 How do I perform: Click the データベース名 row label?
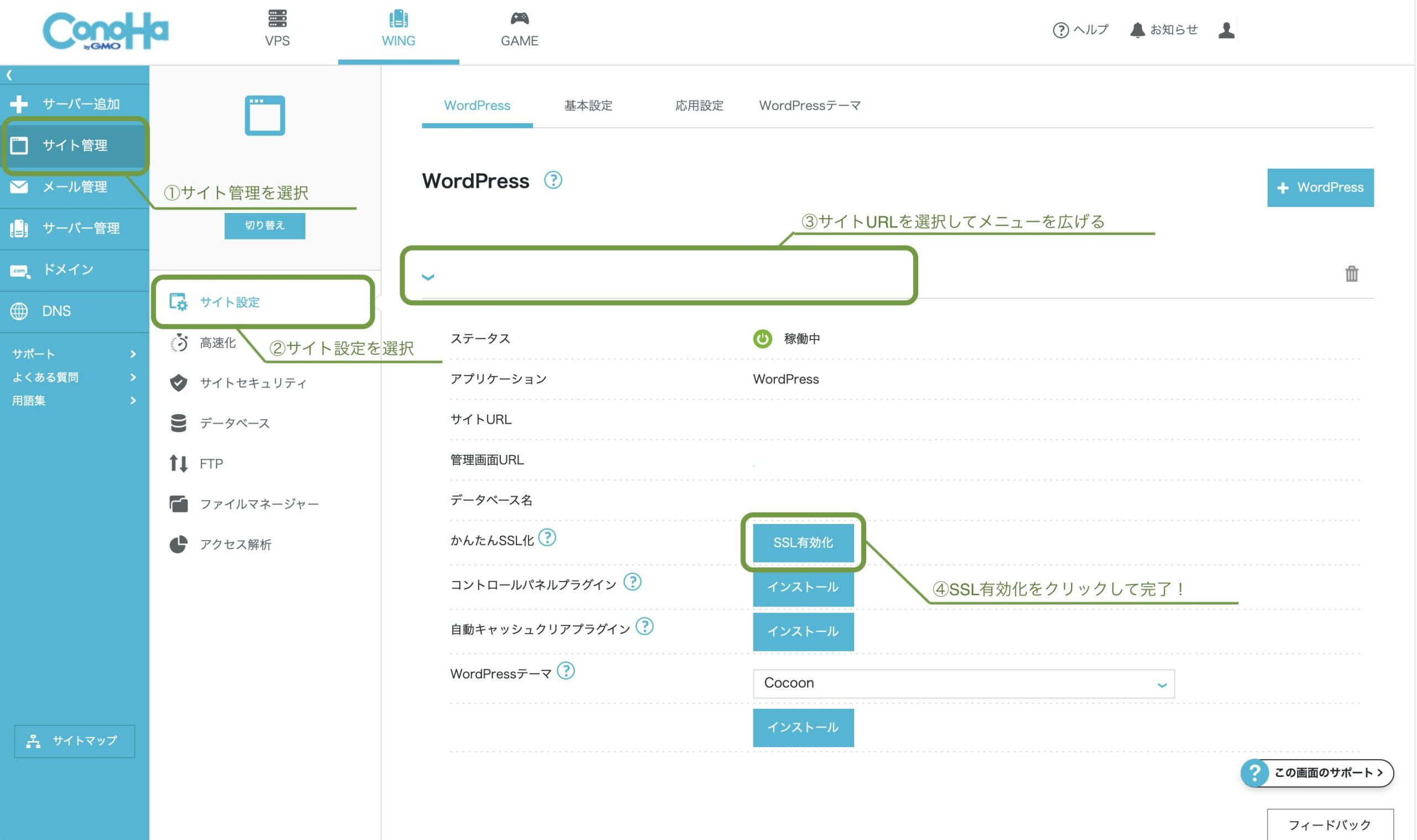tap(491, 500)
